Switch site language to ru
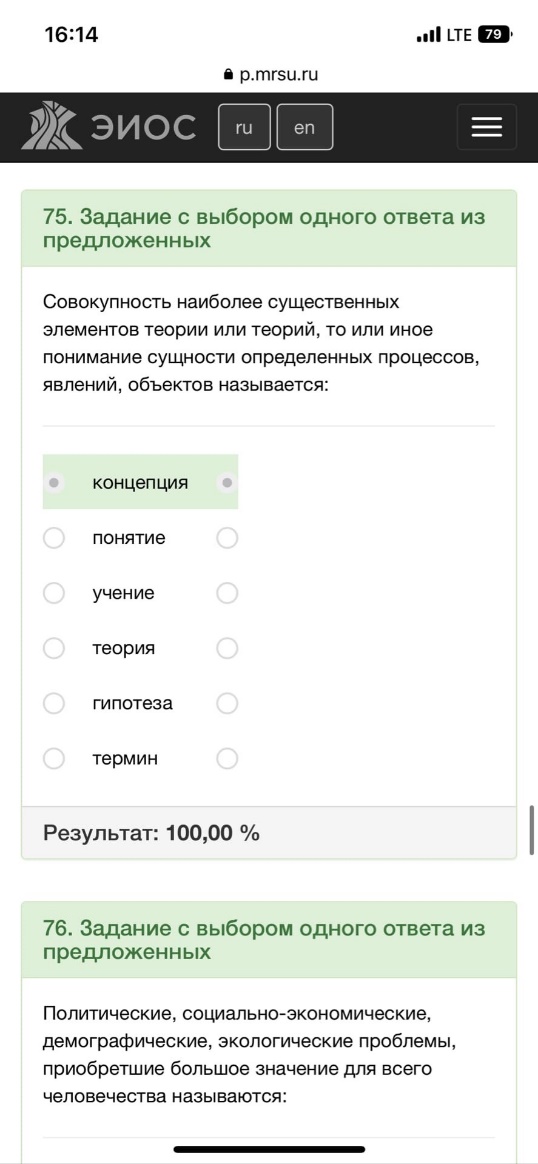This screenshot has width=538, height=1164. (243, 127)
